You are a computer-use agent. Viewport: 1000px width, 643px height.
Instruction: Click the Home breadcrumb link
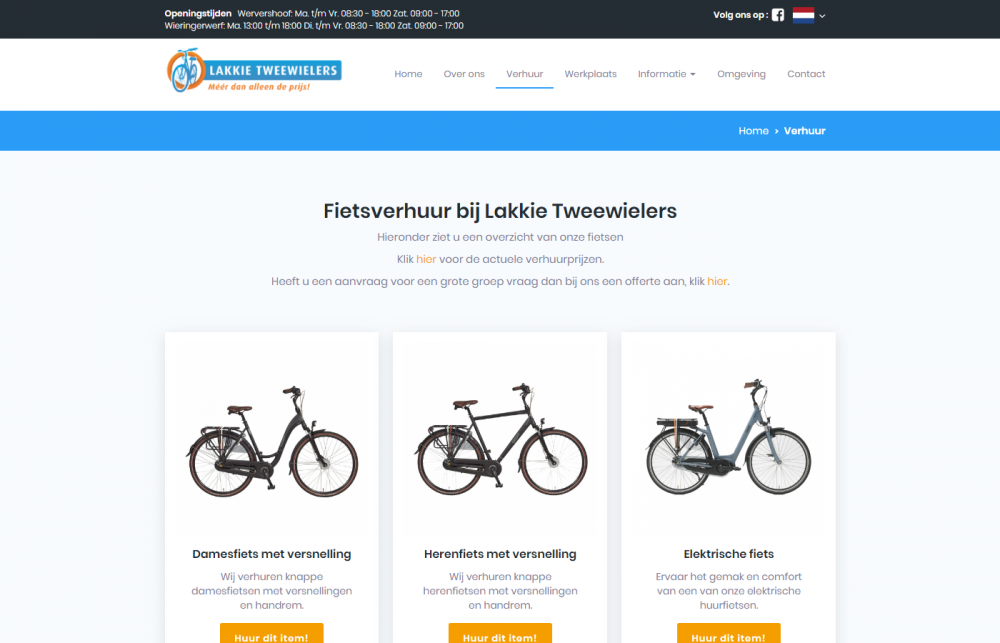point(753,131)
